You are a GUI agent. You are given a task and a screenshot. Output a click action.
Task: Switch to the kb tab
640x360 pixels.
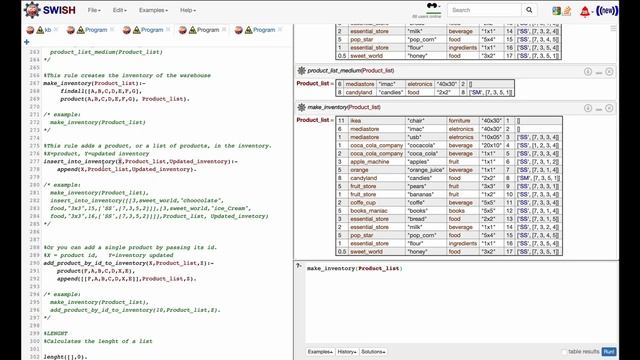coord(48,30)
